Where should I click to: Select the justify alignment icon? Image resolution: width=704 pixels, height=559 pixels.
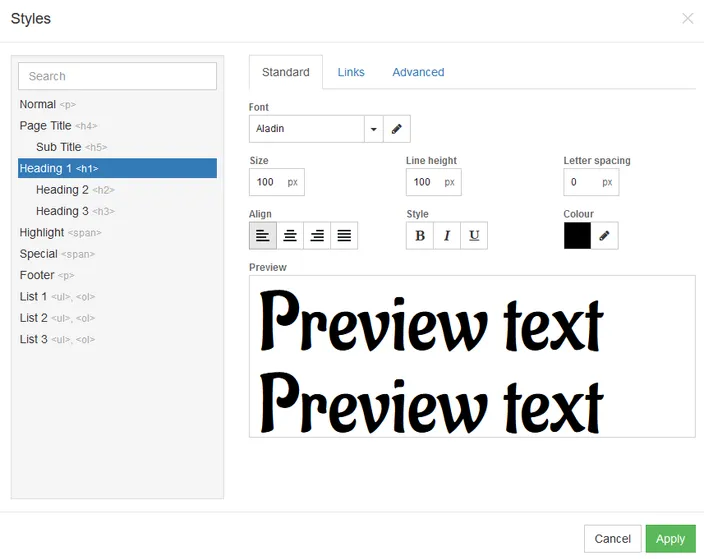coord(344,235)
